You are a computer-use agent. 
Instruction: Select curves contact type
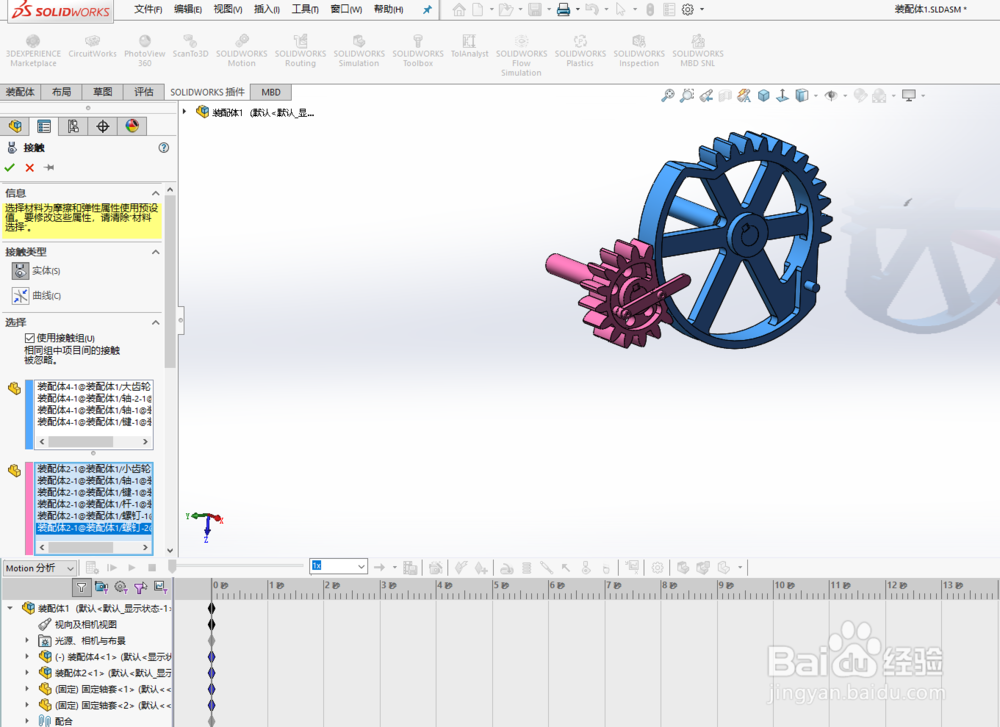tap(20, 295)
